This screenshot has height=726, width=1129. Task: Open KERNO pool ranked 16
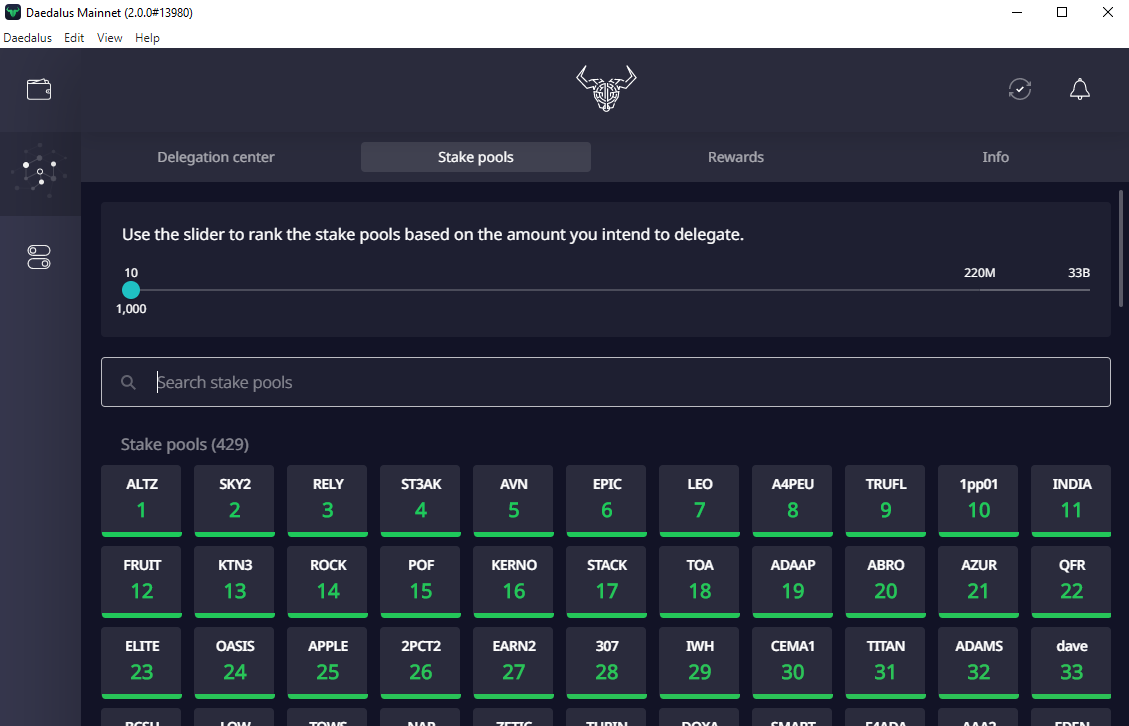point(513,582)
